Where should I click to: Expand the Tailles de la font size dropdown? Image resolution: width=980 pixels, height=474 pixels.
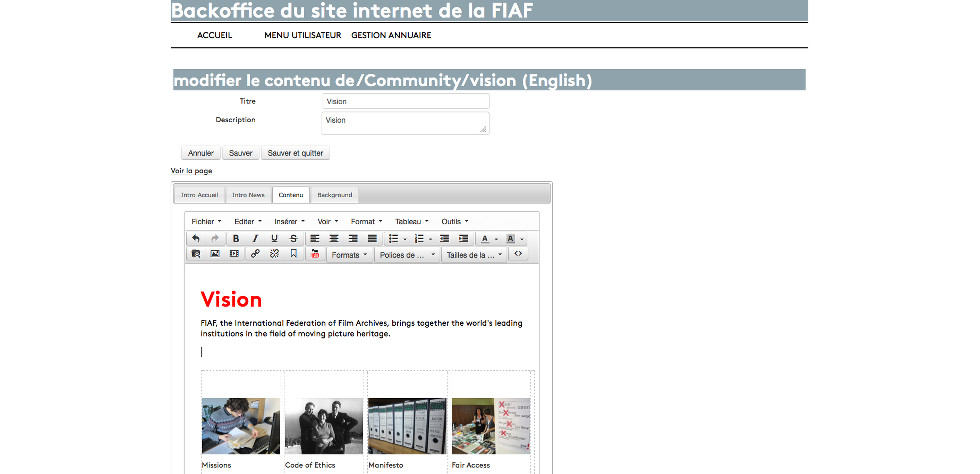pyautogui.click(x=474, y=255)
